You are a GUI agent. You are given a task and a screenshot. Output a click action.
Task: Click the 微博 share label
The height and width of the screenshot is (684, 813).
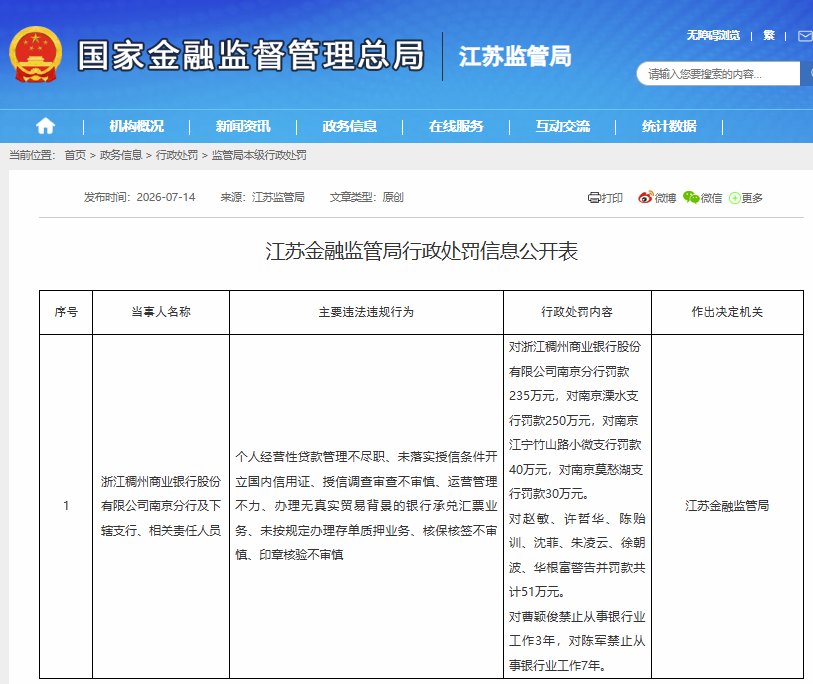[665, 198]
